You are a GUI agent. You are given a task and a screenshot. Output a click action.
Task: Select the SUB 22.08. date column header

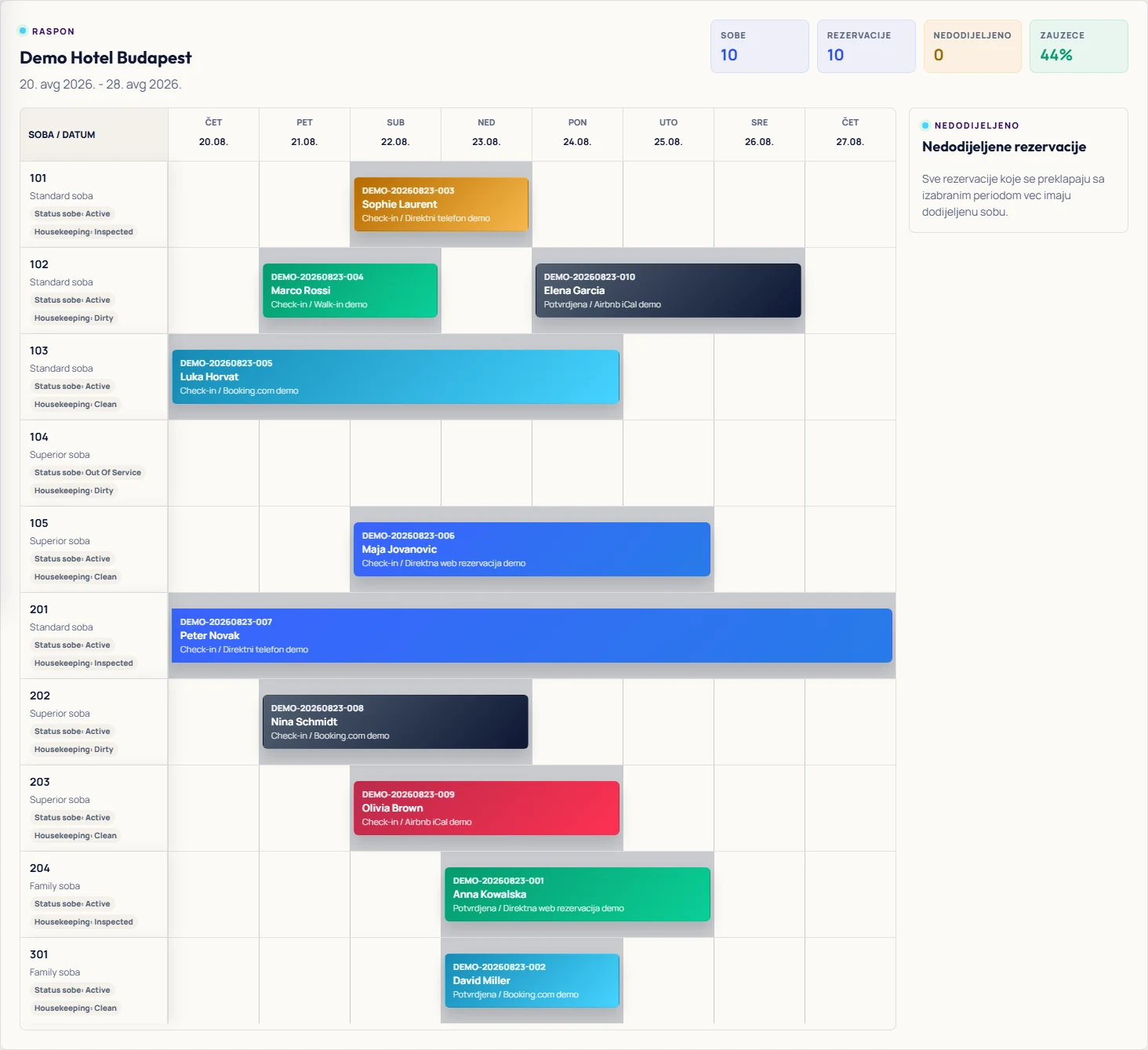395,133
